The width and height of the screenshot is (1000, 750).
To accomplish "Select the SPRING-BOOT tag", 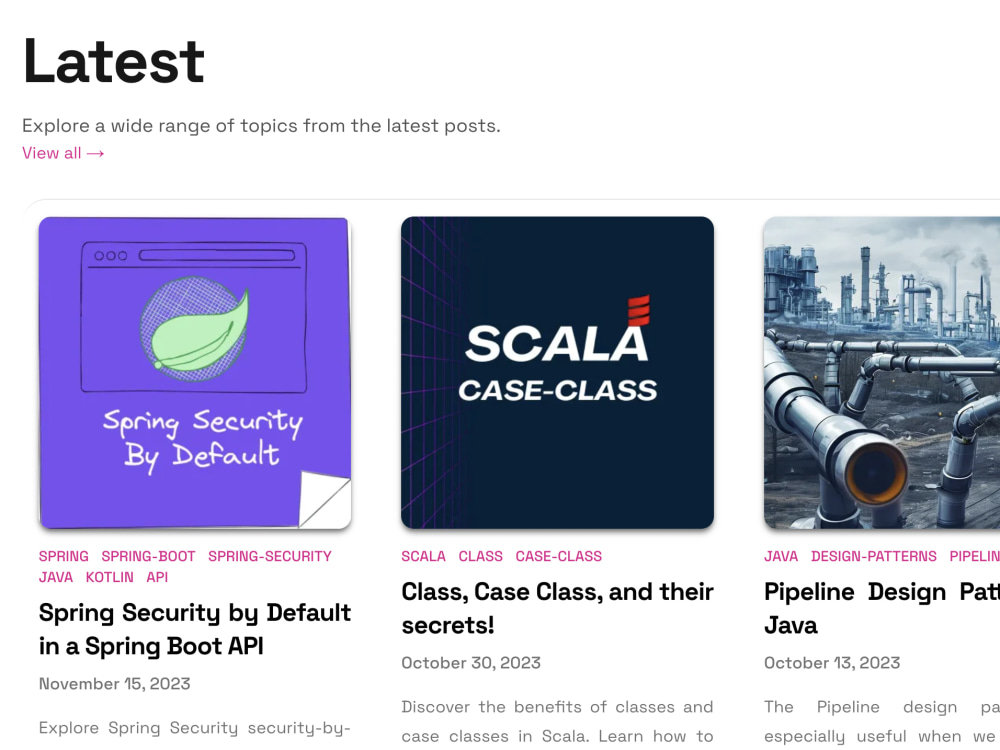I will (148, 556).
